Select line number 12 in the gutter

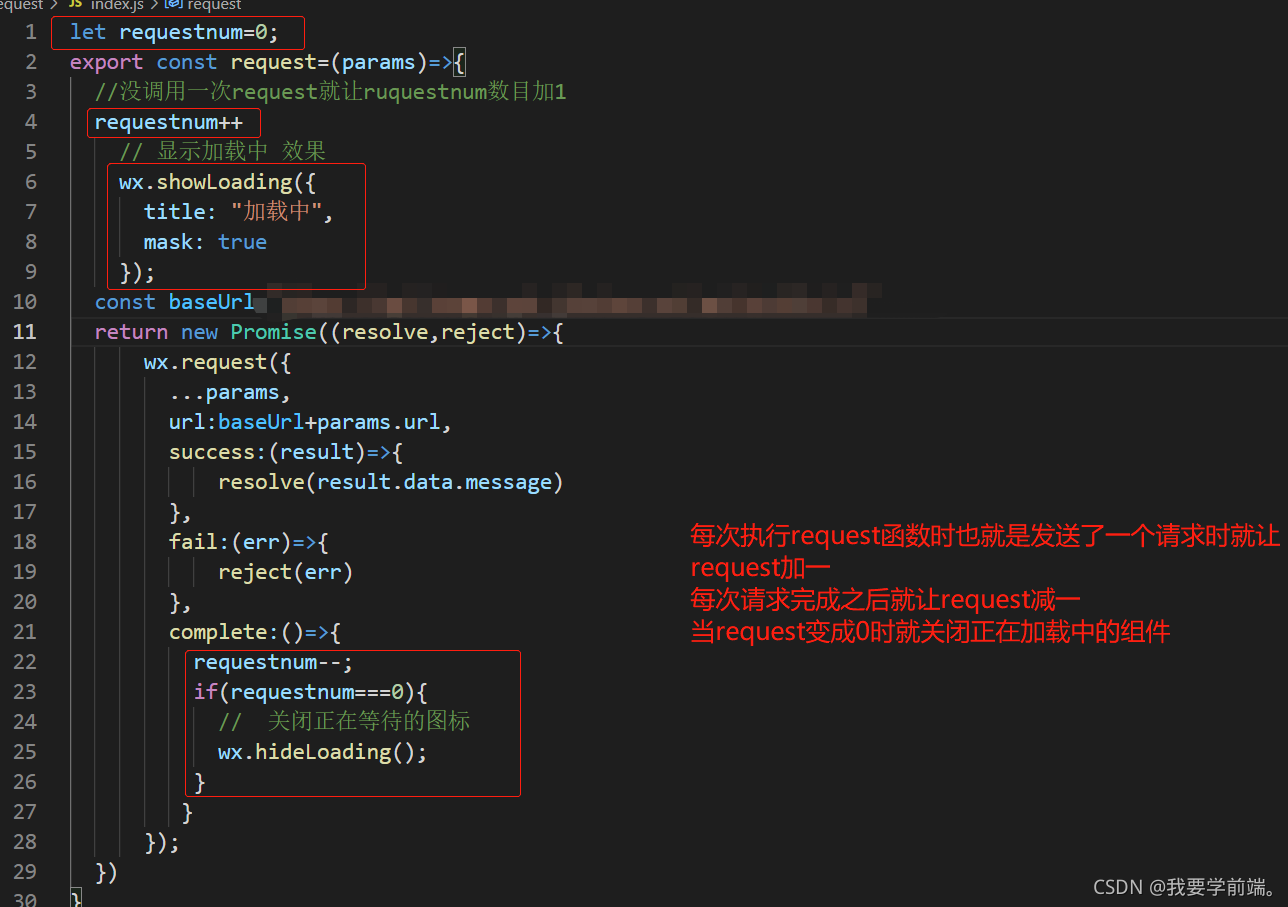[25, 362]
